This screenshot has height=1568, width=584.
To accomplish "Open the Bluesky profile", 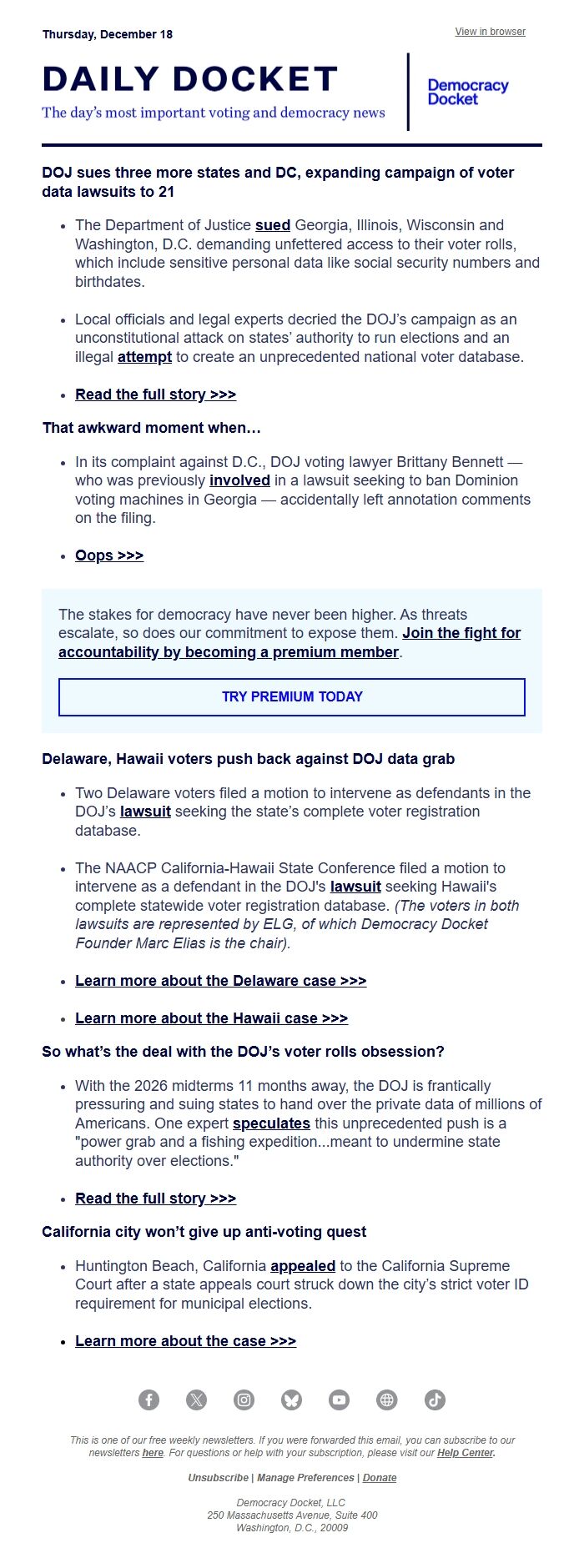I will [291, 1400].
